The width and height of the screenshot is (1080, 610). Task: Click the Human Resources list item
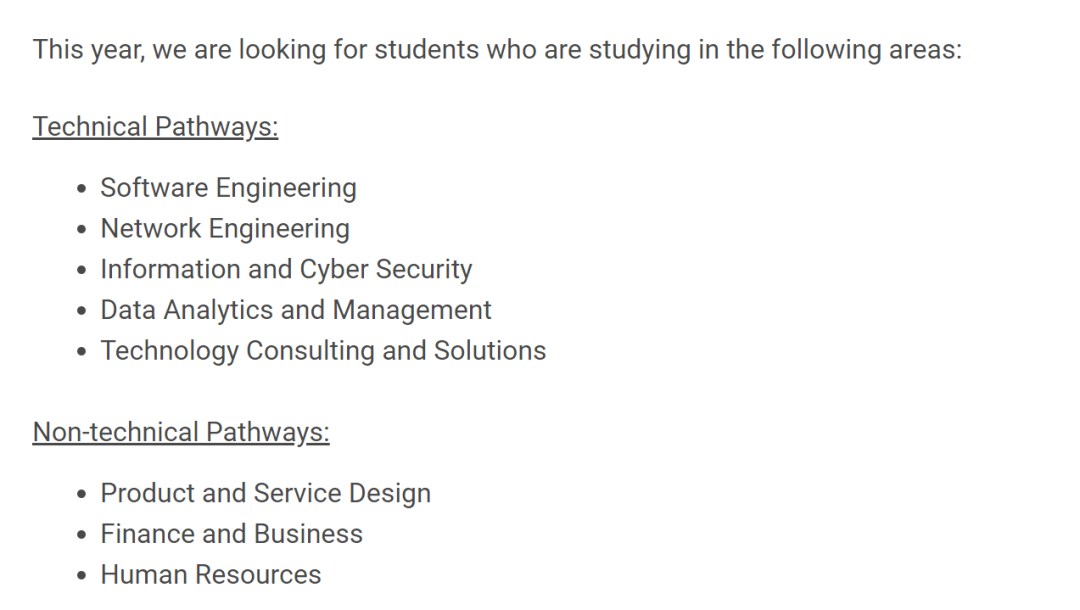click(211, 575)
